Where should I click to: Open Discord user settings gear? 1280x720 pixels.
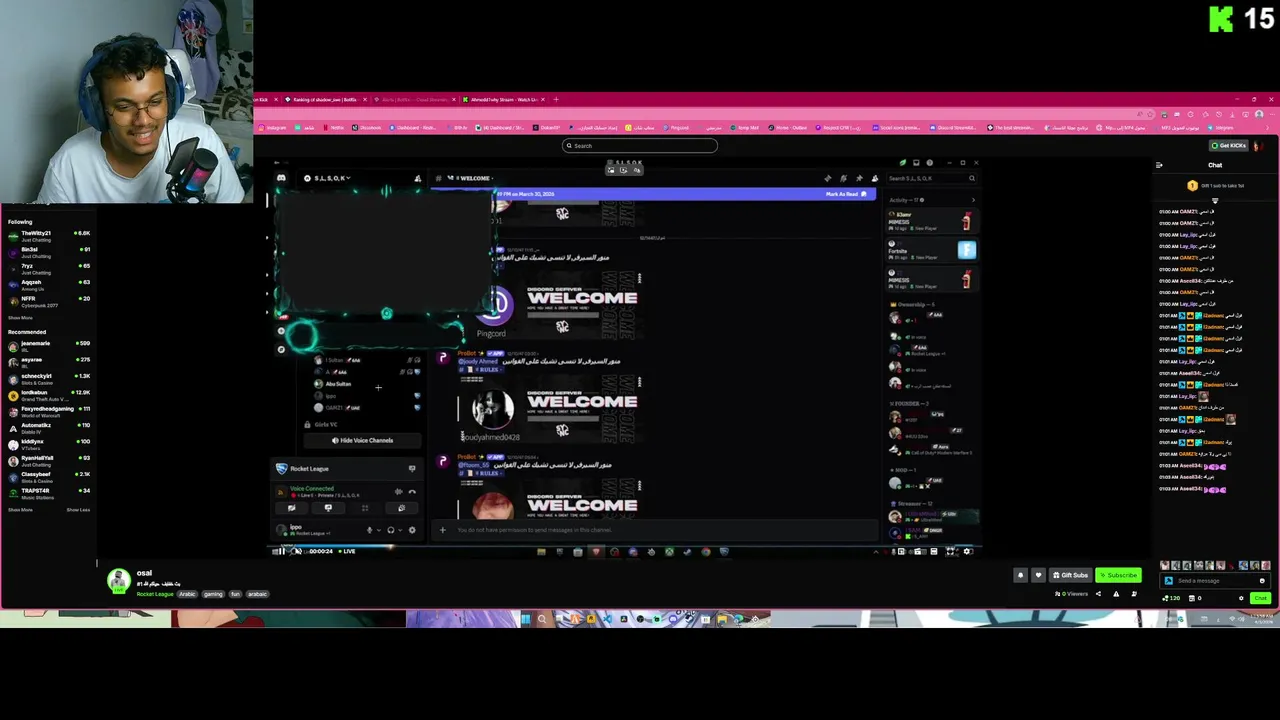coord(412,530)
